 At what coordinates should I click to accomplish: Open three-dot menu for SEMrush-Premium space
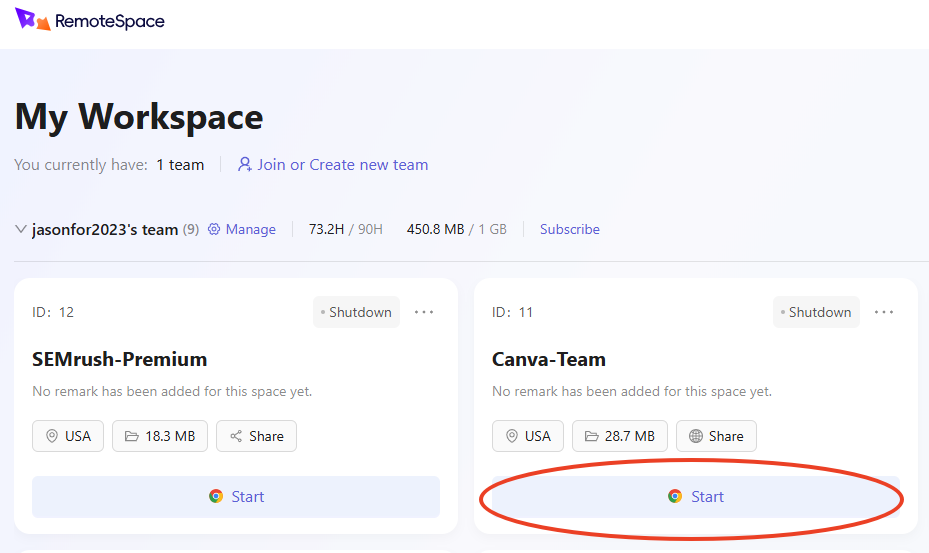coord(424,312)
